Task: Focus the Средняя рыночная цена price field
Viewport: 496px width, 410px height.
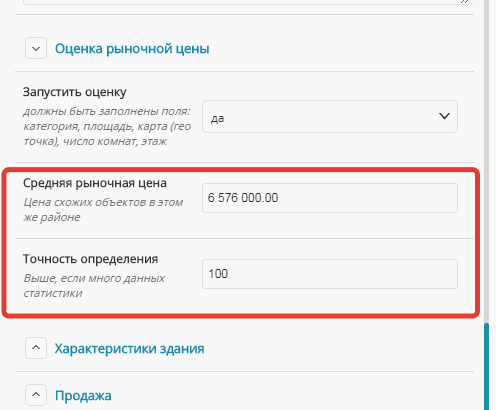Action: pos(330,198)
